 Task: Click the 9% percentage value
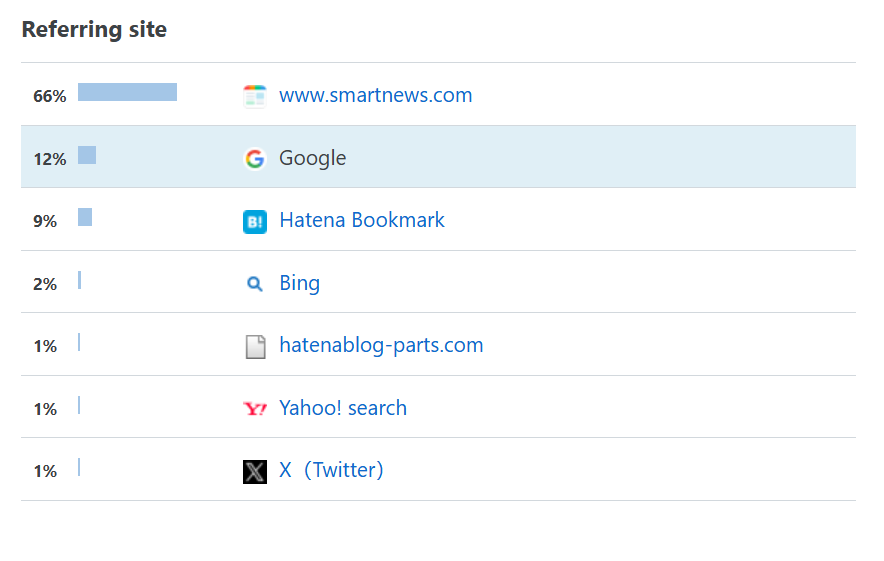pos(45,221)
